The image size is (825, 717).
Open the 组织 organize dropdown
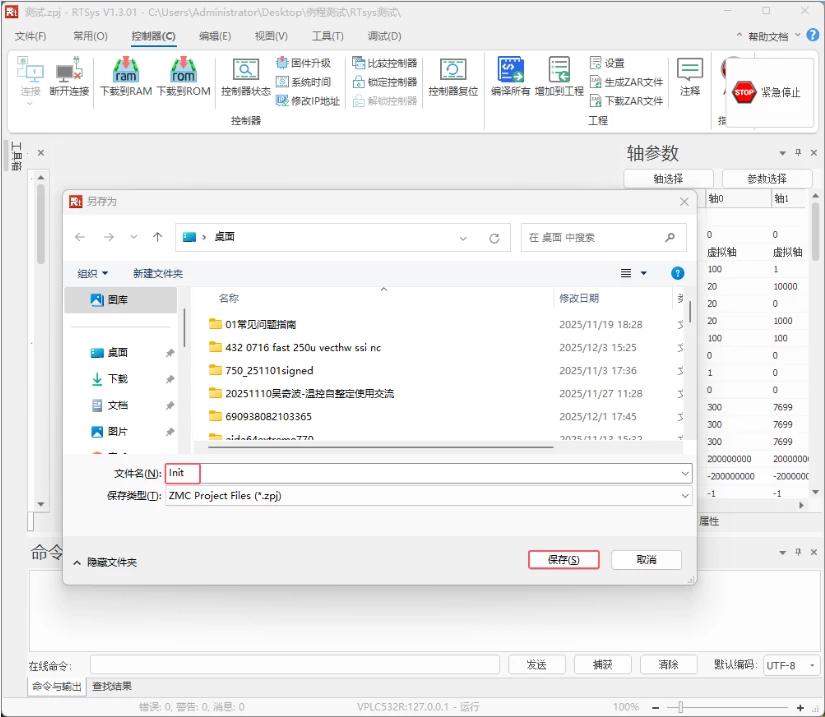93,274
